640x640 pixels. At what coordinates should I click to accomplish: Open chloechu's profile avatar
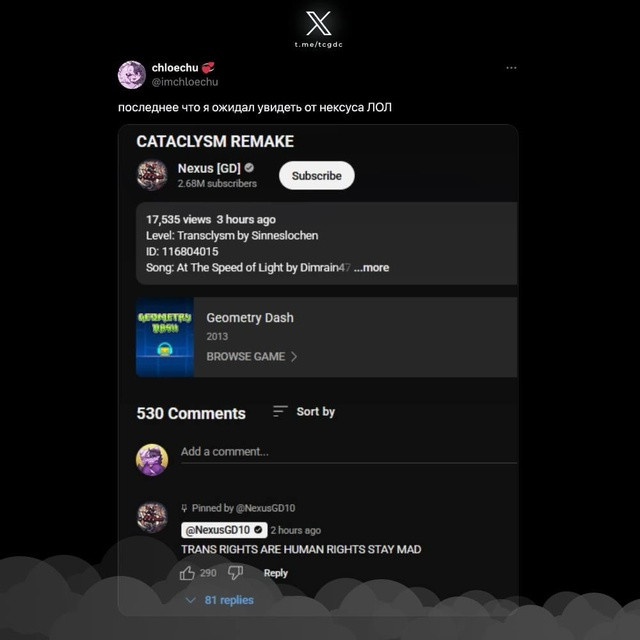(x=132, y=75)
